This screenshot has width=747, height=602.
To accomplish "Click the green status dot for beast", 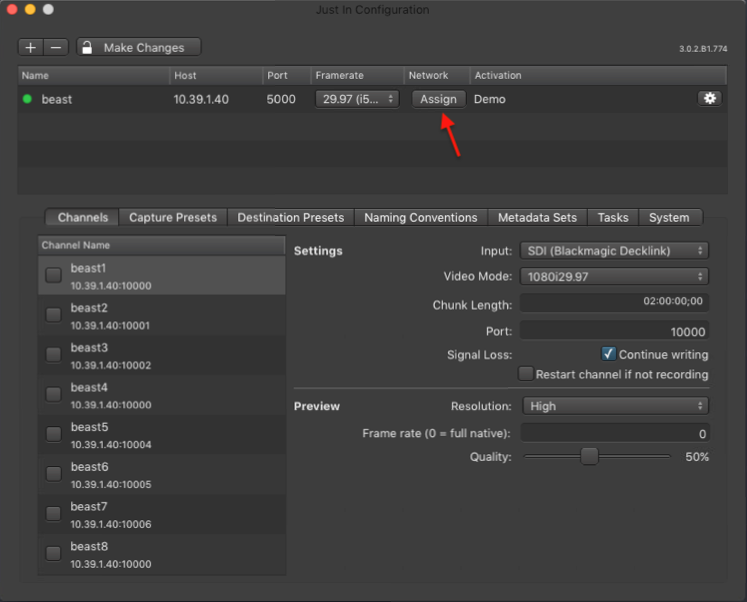I will (27, 99).
